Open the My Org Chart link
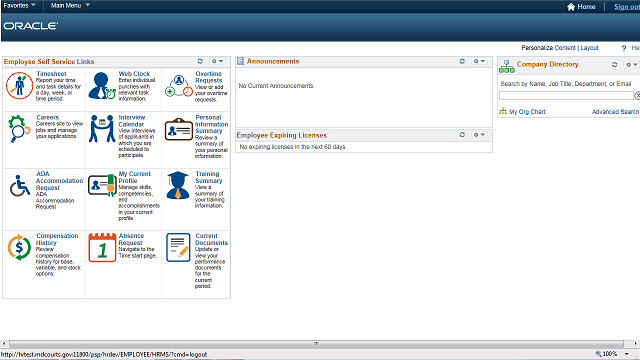The height and width of the screenshot is (360, 640). 527,111
